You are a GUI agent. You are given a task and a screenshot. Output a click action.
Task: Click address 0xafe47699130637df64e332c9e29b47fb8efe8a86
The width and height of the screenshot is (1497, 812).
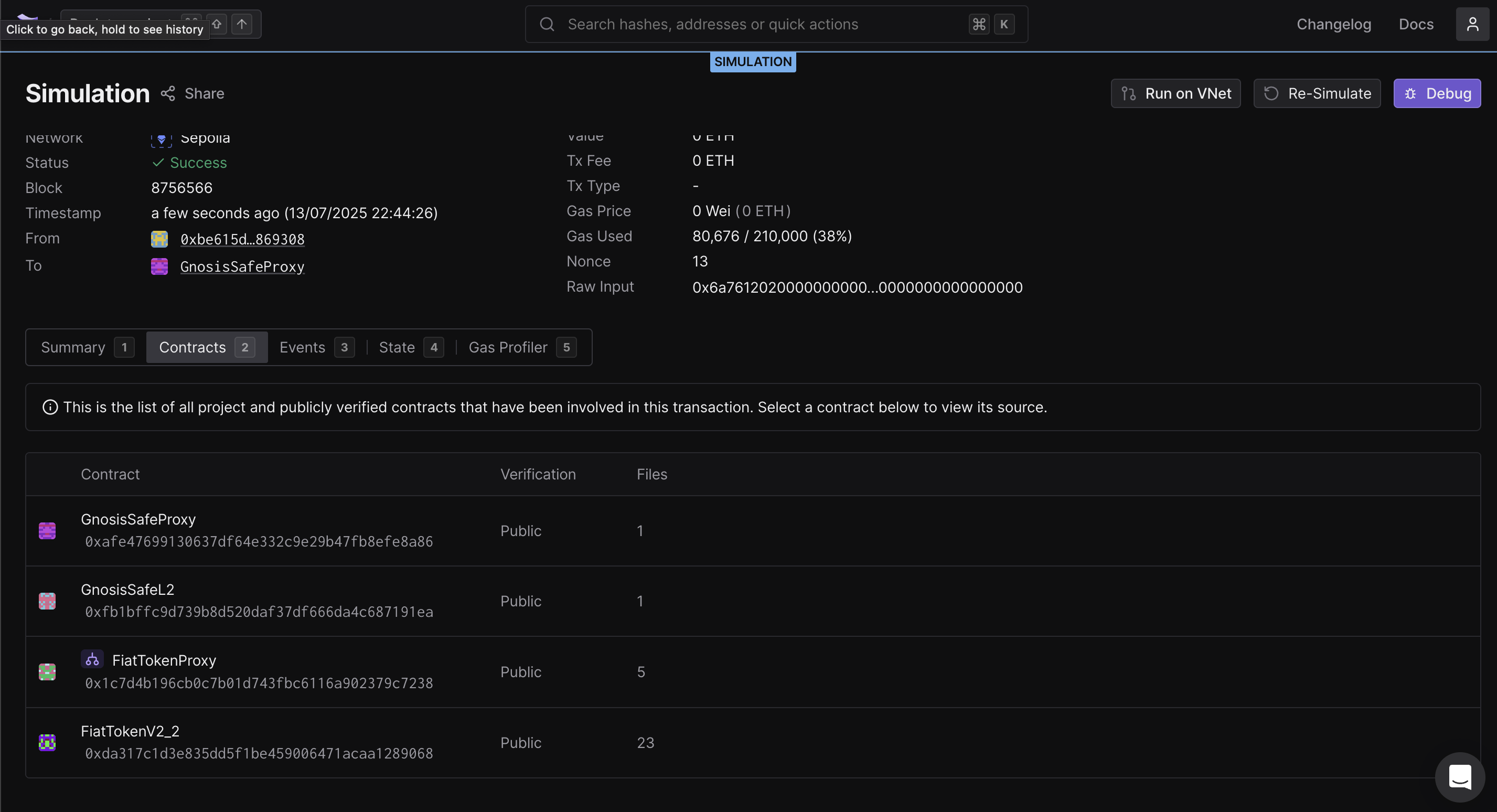click(x=259, y=542)
